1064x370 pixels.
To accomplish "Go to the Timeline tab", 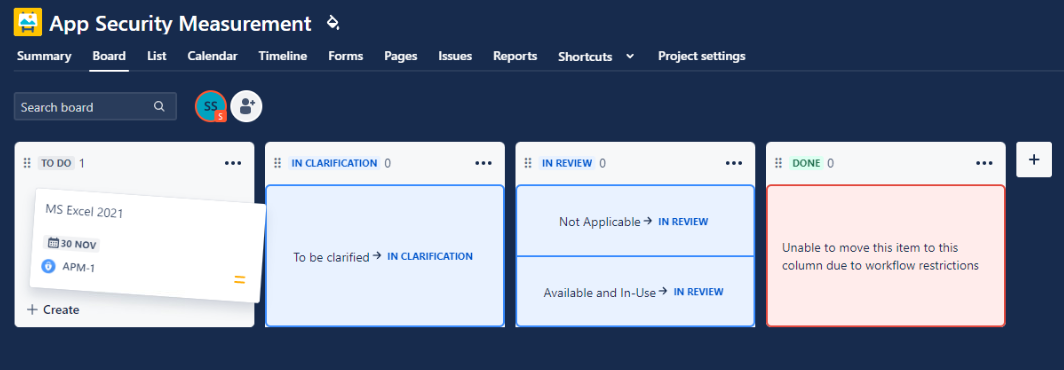I will click(283, 56).
